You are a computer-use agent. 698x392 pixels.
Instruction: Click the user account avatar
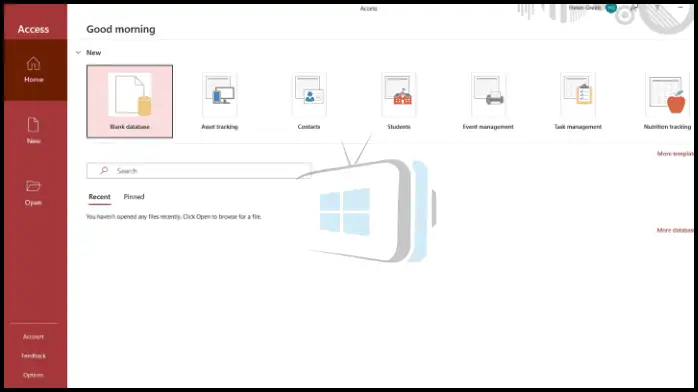pos(611,8)
